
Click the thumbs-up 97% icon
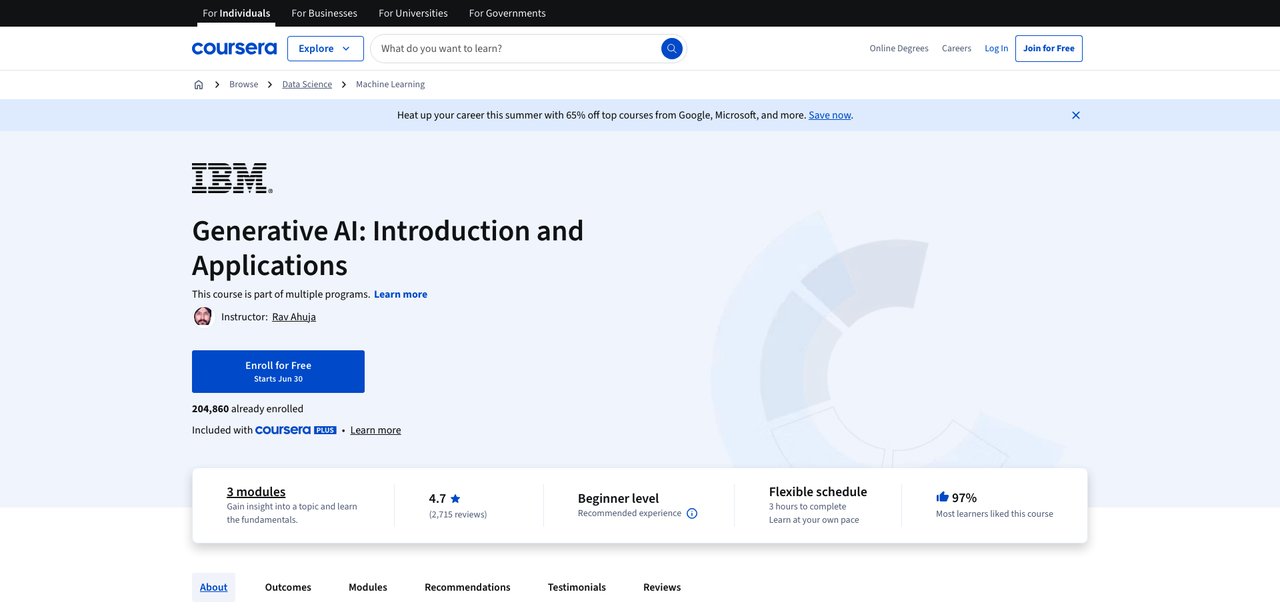click(942, 497)
